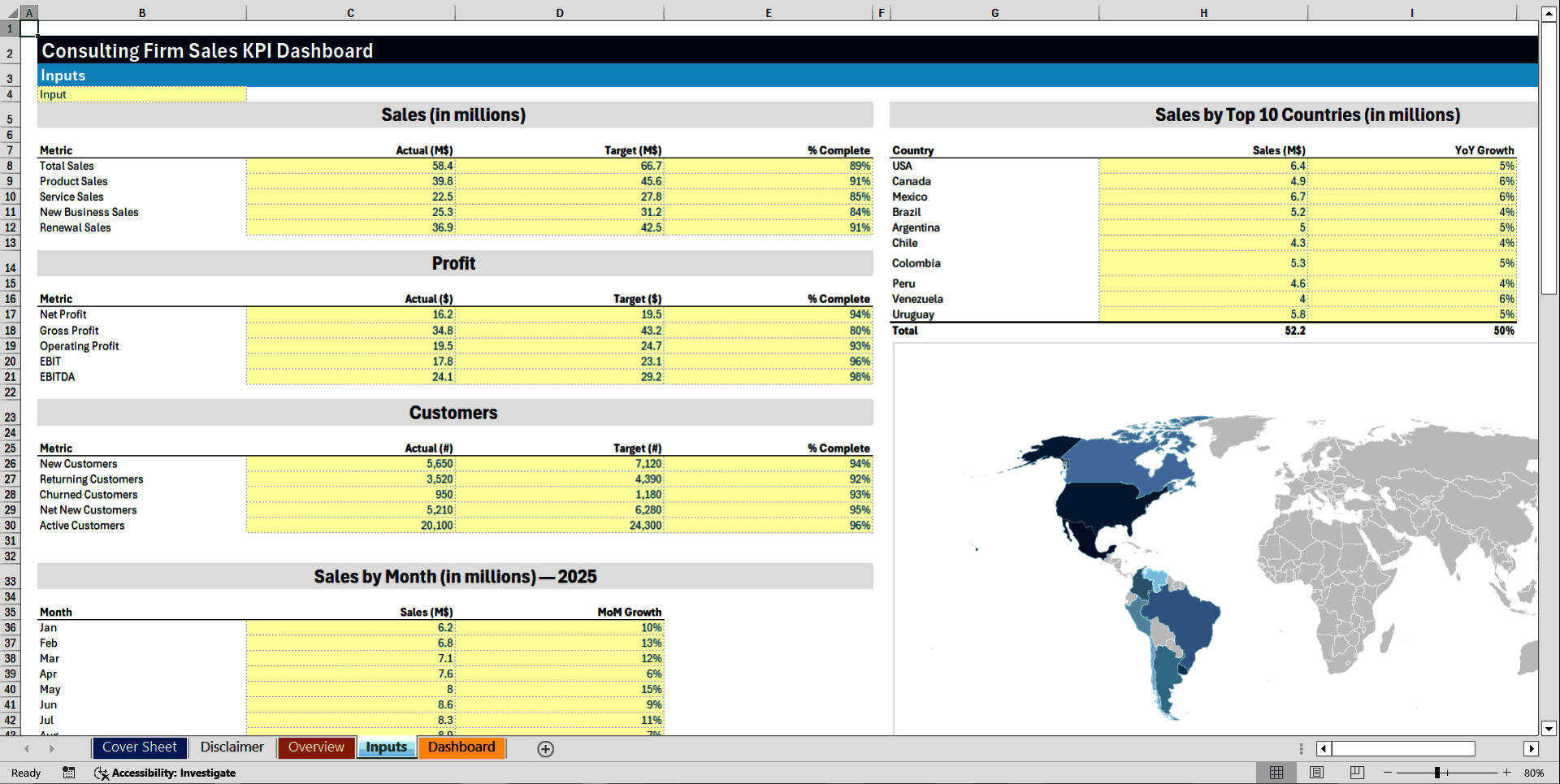The height and width of the screenshot is (784, 1560).
Task: Click the horizontal scrollbar thumb
Action: [x=1403, y=749]
